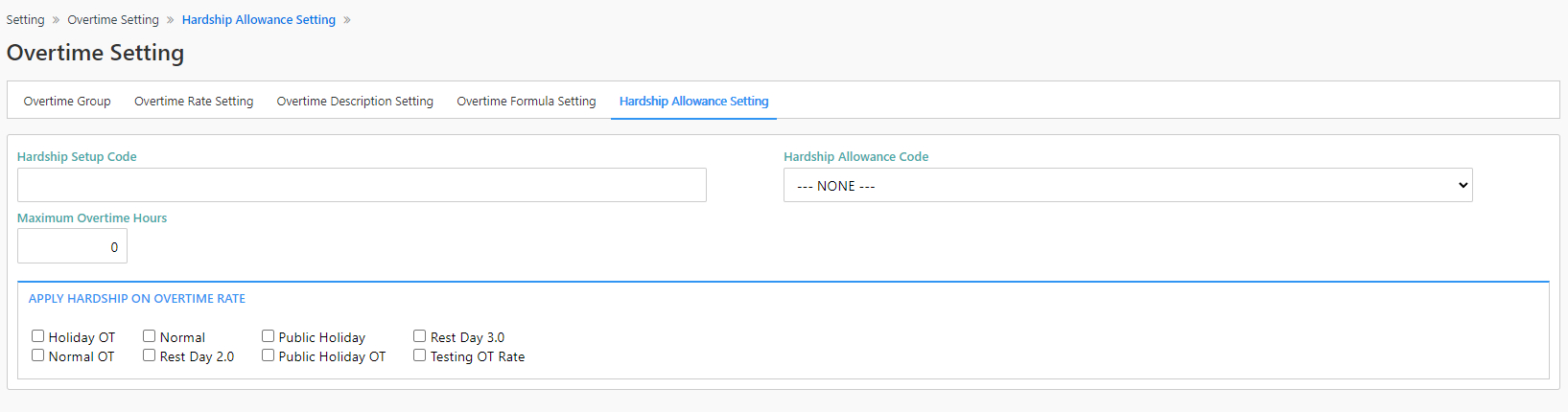The image size is (1568, 412).
Task: Navigate to Overtime Setting breadcrumb
Action: 113,20
